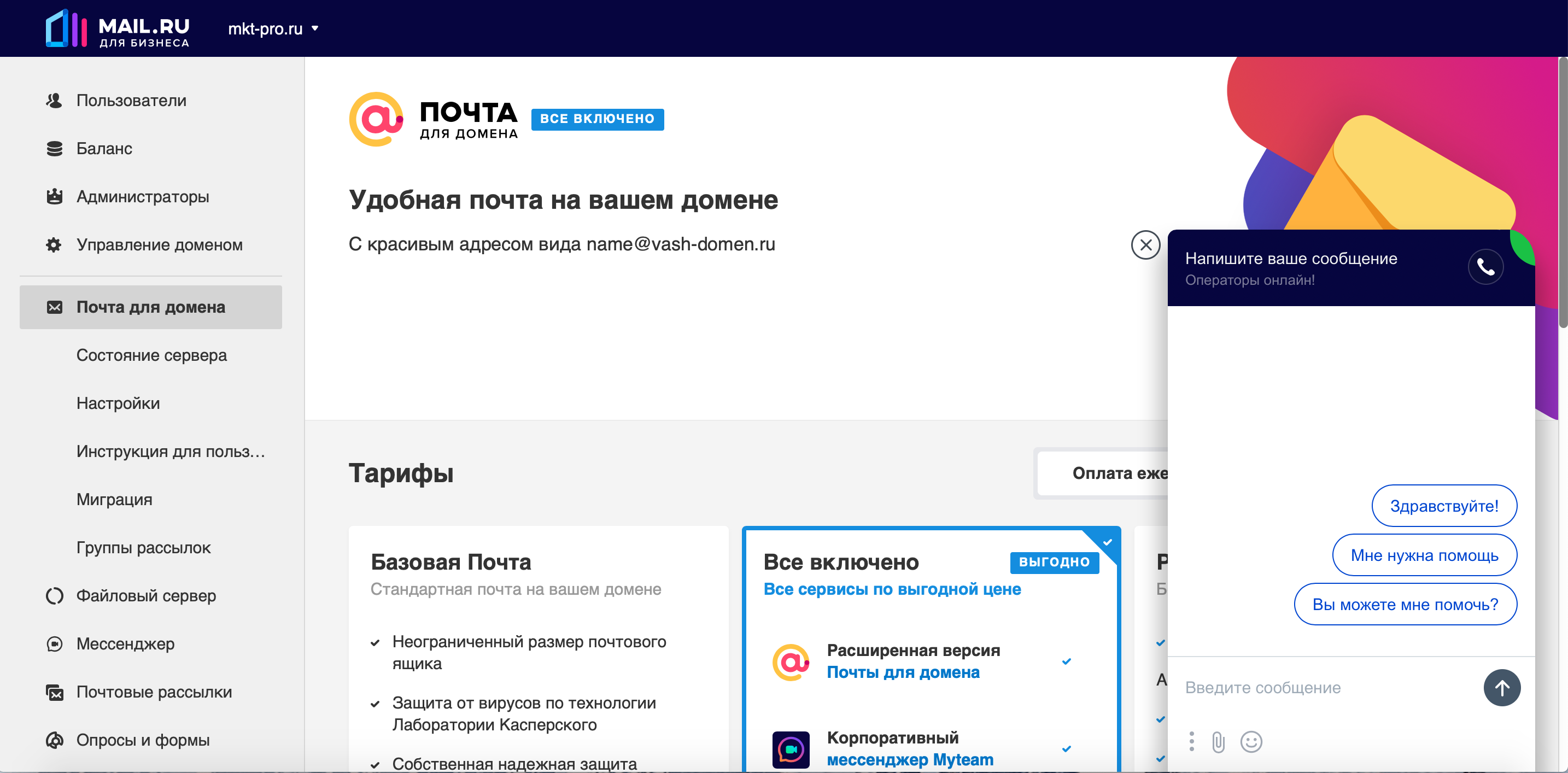Click Неограниченный размер почтового ящика text

pos(529,653)
